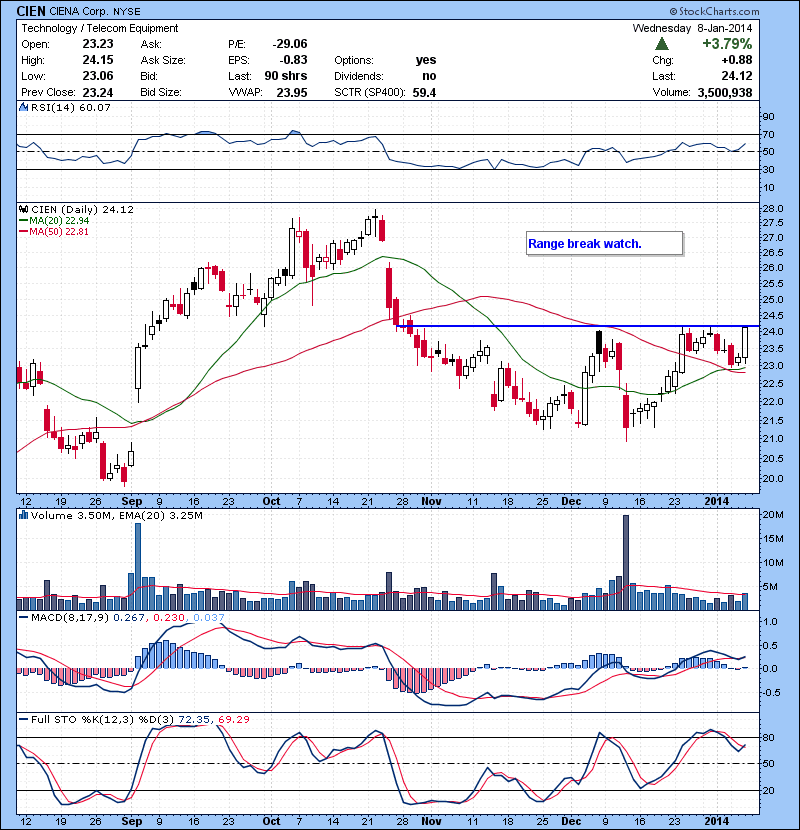Click the 20M label on volume axis

pos(774,515)
